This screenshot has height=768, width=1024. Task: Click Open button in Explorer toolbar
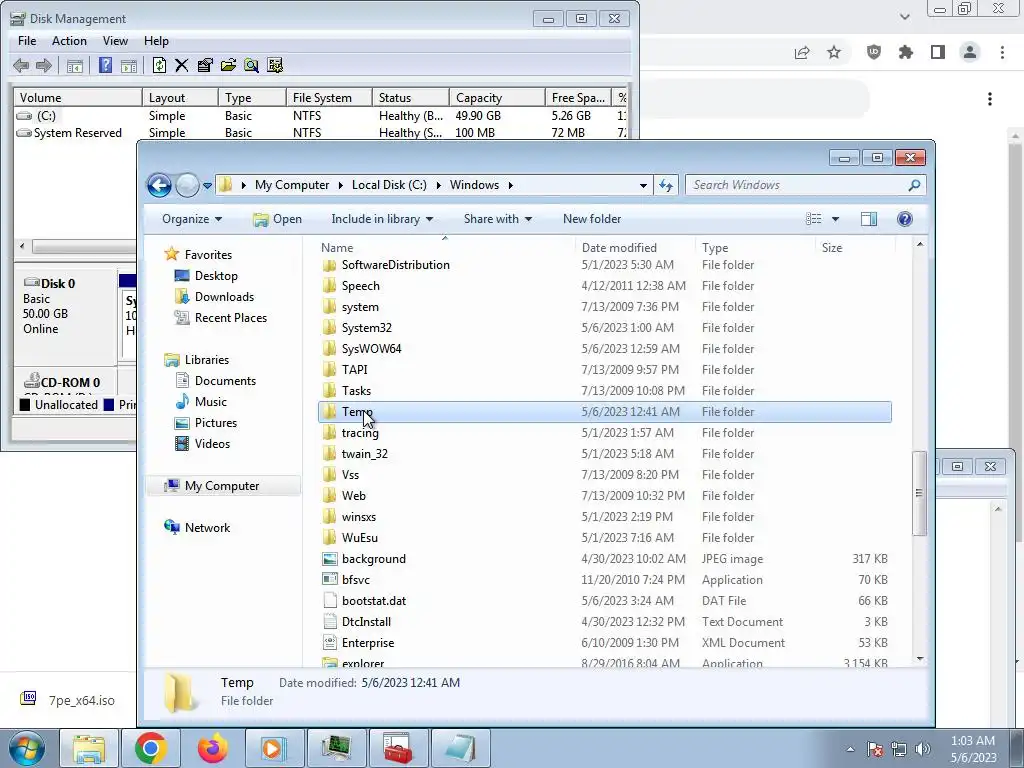click(x=277, y=219)
